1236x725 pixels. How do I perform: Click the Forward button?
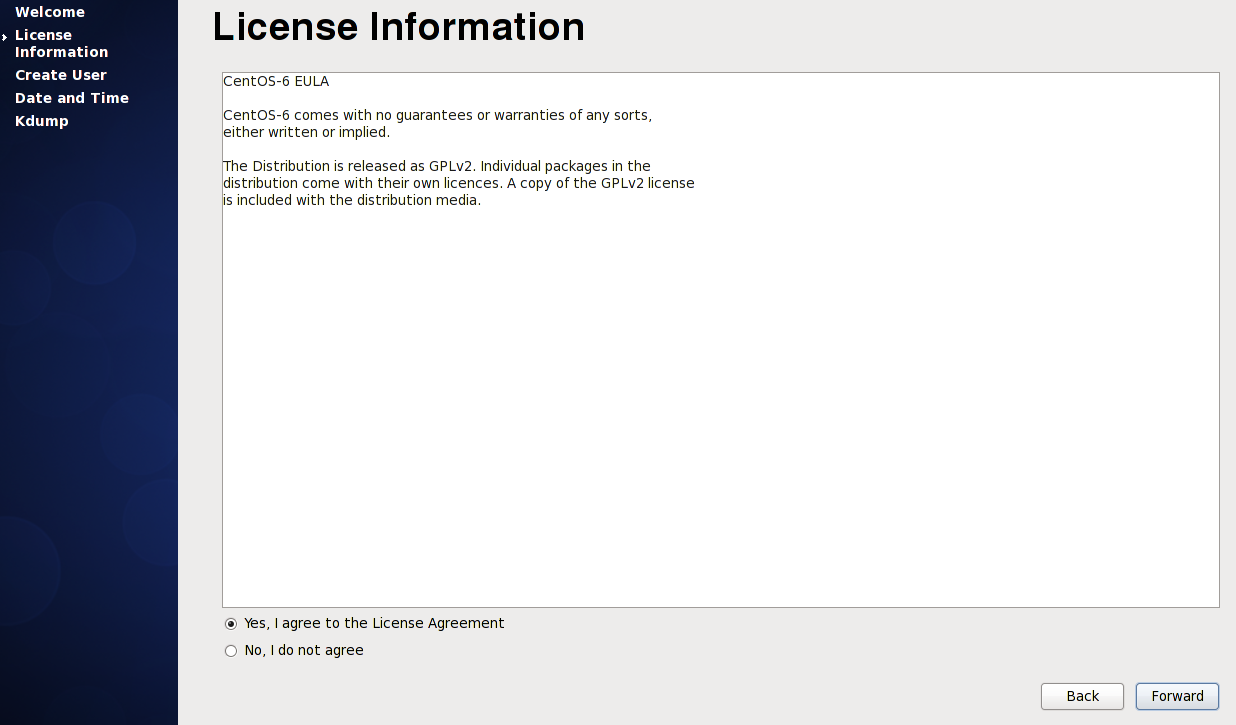pos(1177,696)
